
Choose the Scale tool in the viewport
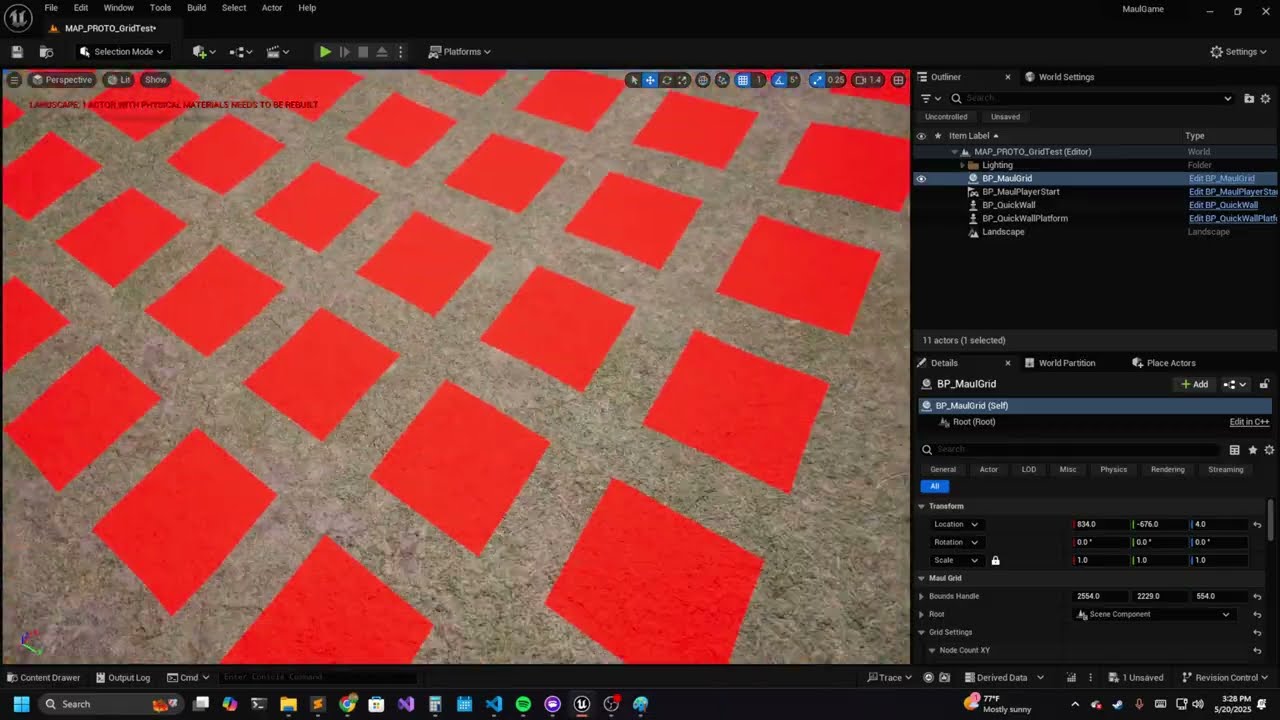click(682, 80)
